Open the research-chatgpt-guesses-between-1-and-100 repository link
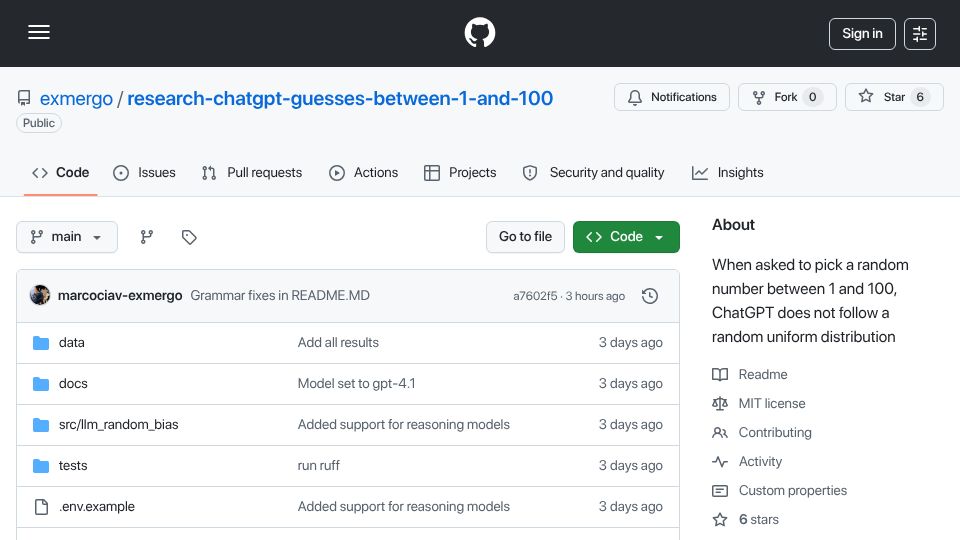Image resolution: width=960 pixels, height=540 pixels. pyautogui.click(x=340, y=99)
